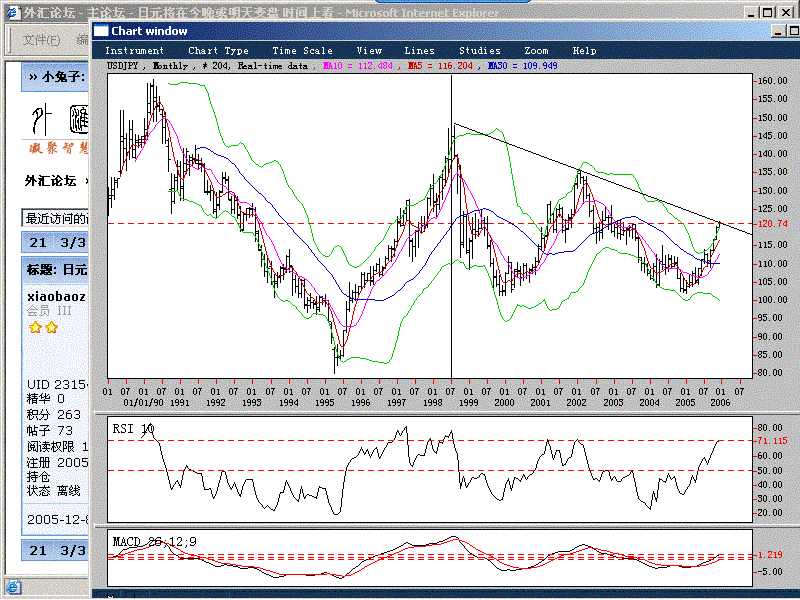This screenshot has width=800, height=600.
Task: Click the 1995 year label on time axis
Action: (x=324, y=403)
